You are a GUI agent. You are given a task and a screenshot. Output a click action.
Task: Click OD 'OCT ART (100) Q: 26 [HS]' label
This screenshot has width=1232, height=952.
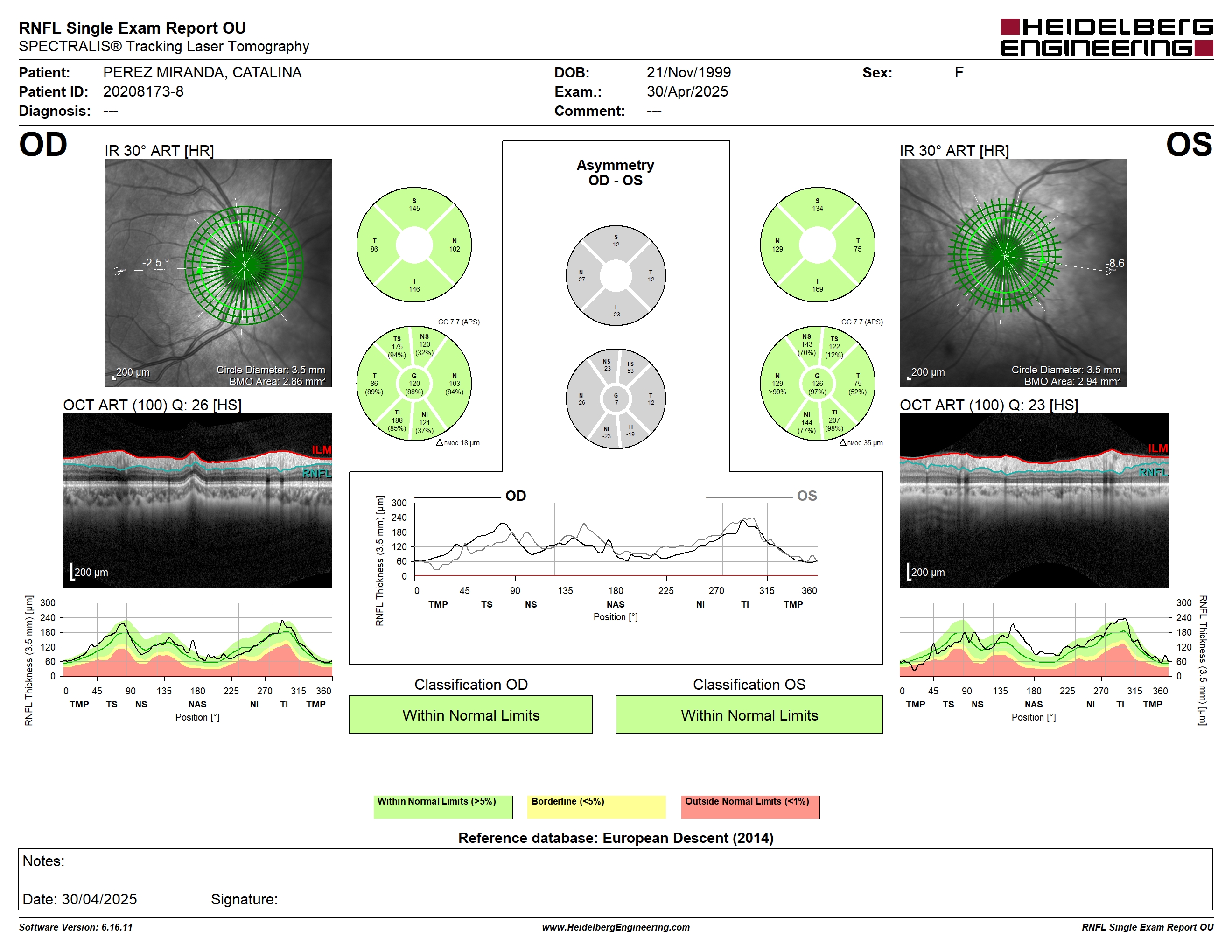(152, 405)
